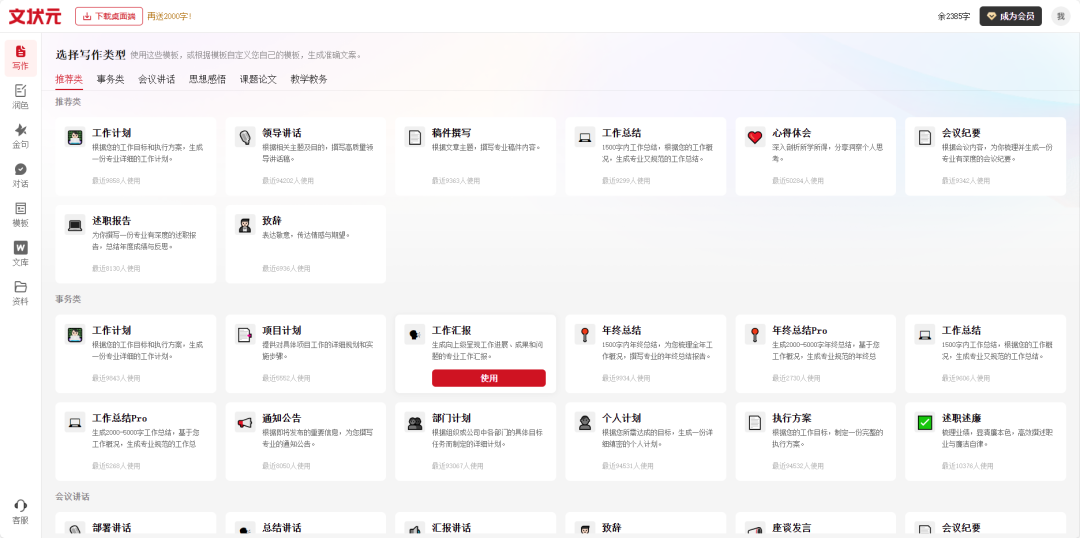The height and width of the screenshot is (538, 1080).
Task: Click the 工作汇报 speaking head icon
Action: point(415,334)
